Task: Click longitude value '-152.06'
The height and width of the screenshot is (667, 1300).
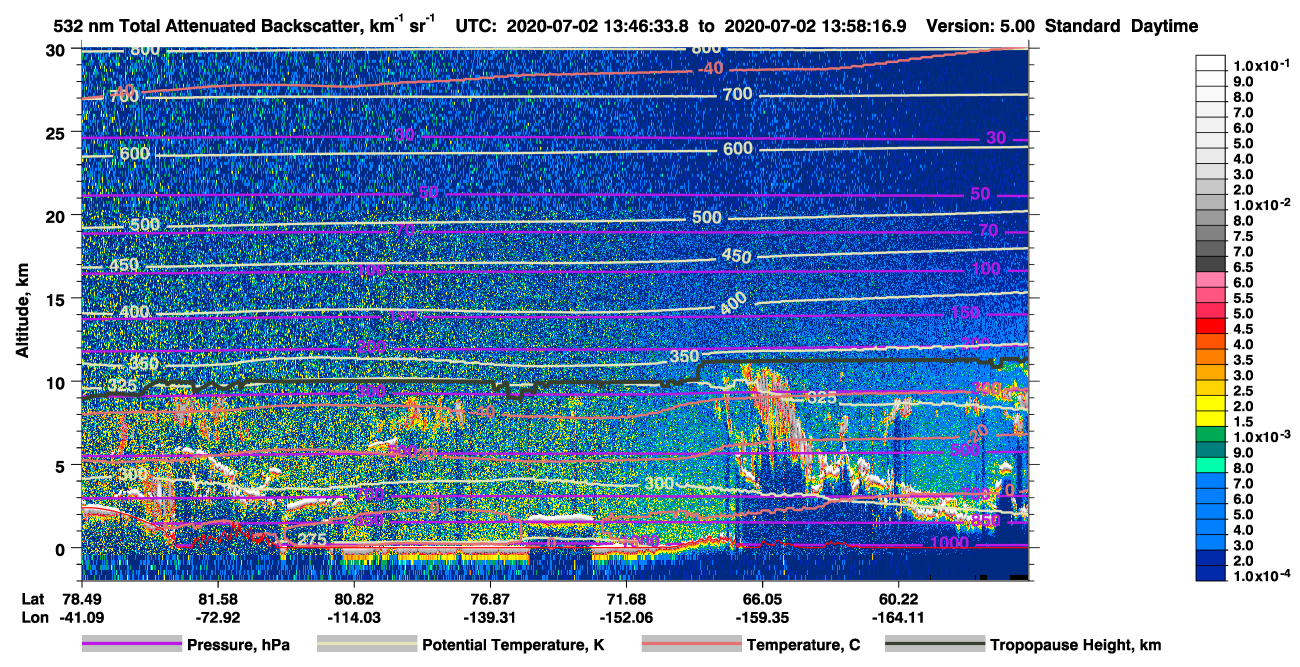Action: pyautogui.click(x=626, y=617)
